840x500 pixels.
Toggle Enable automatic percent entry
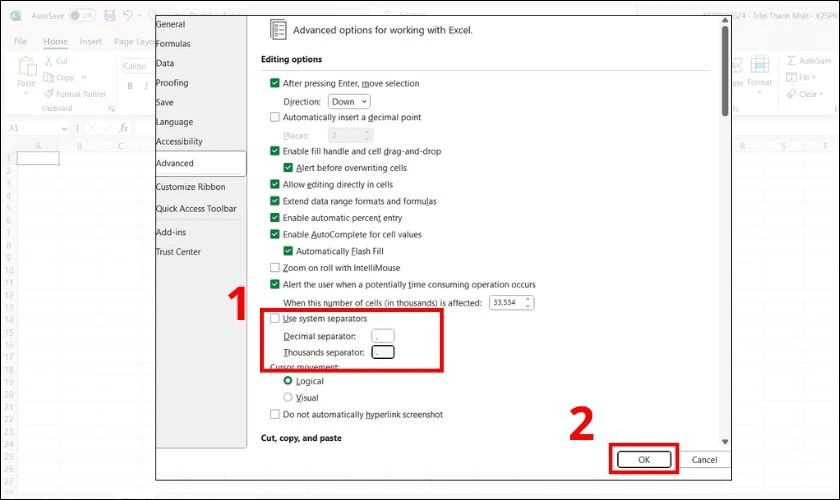click(x=275, y=218)
